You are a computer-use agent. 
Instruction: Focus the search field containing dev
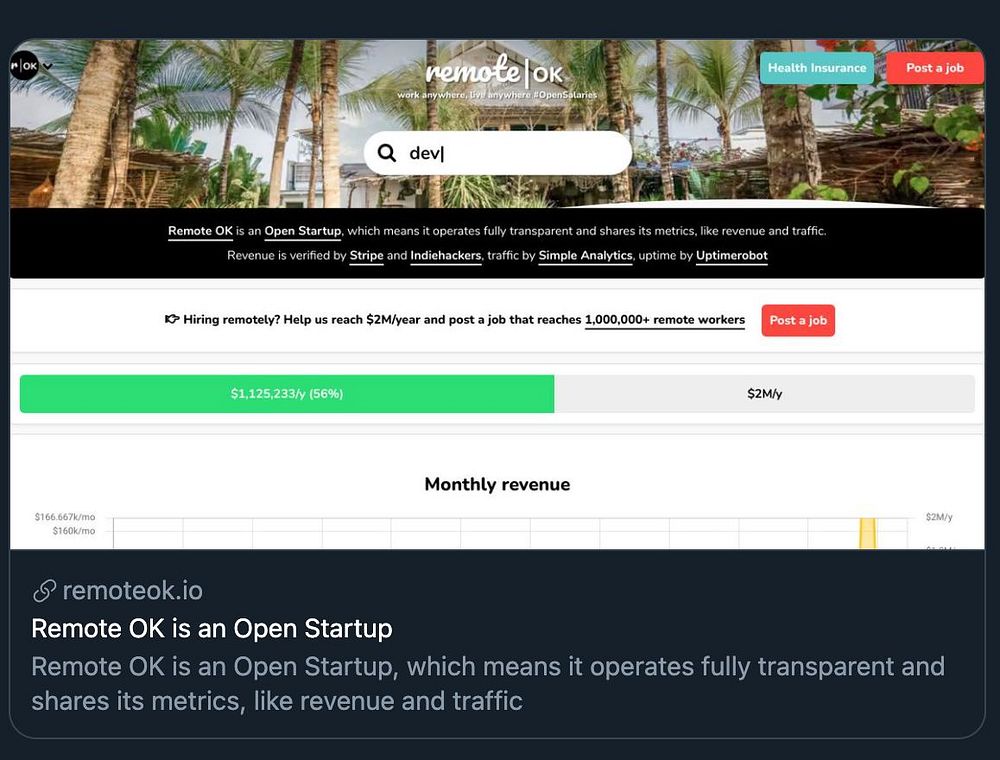coord(497,153)
